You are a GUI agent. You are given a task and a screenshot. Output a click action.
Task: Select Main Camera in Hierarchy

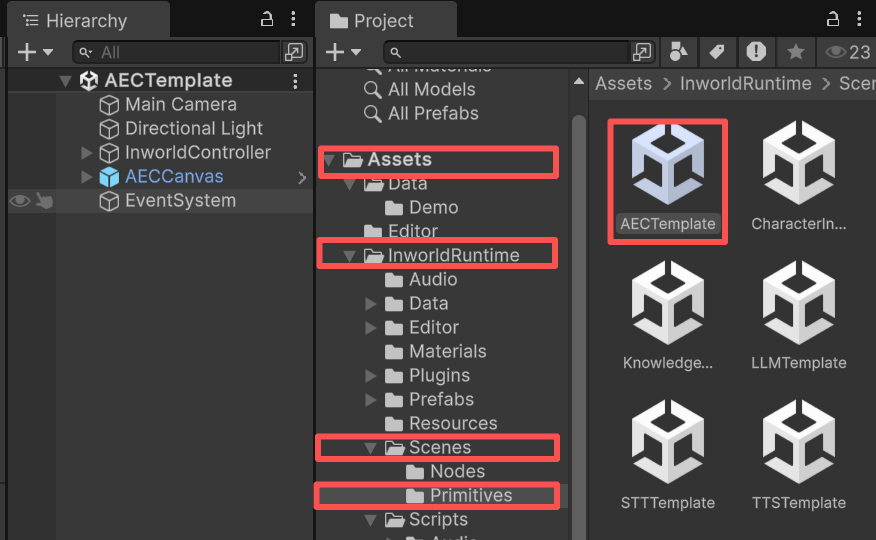tap(180, 104)
